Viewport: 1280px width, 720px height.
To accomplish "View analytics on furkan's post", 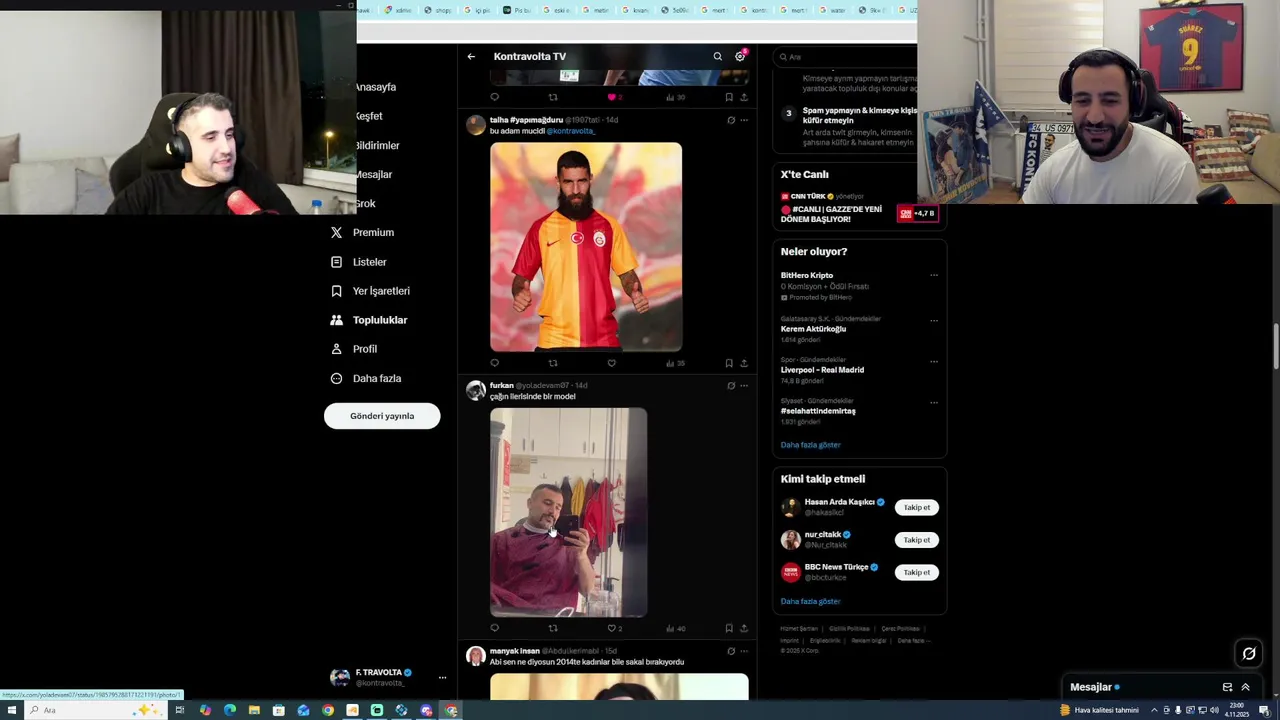I will tap(675, 628).
